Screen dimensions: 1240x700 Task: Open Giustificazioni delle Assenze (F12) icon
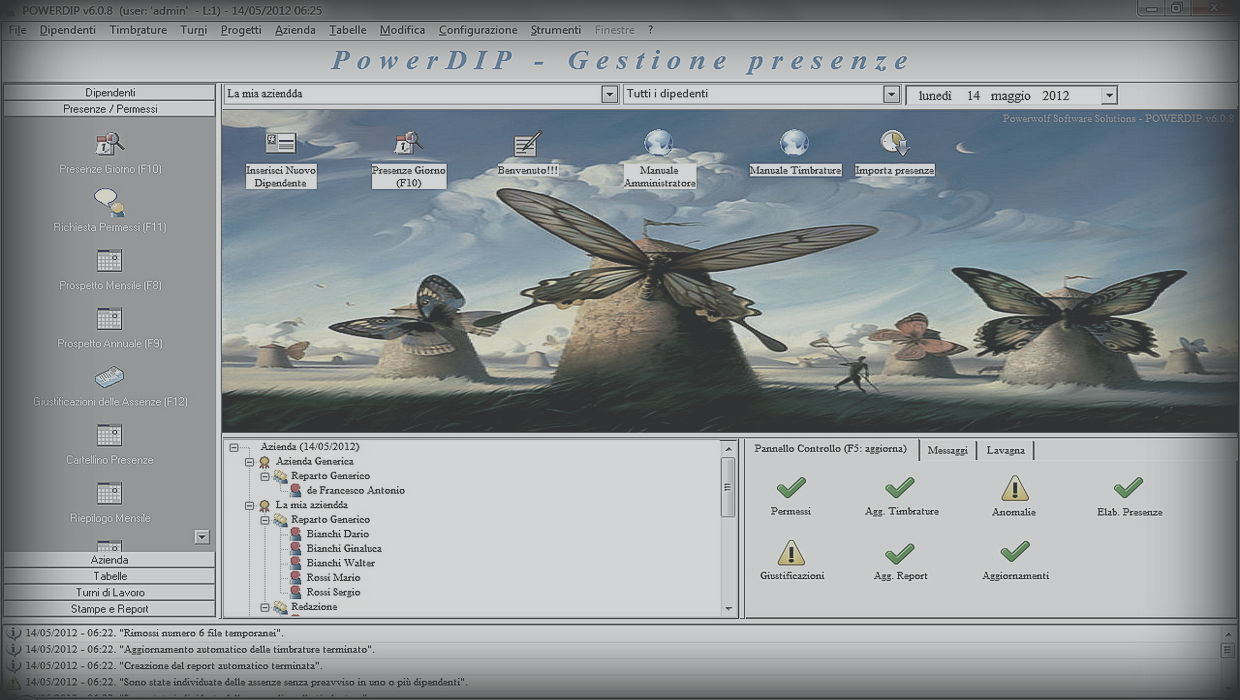coord(110,377)
